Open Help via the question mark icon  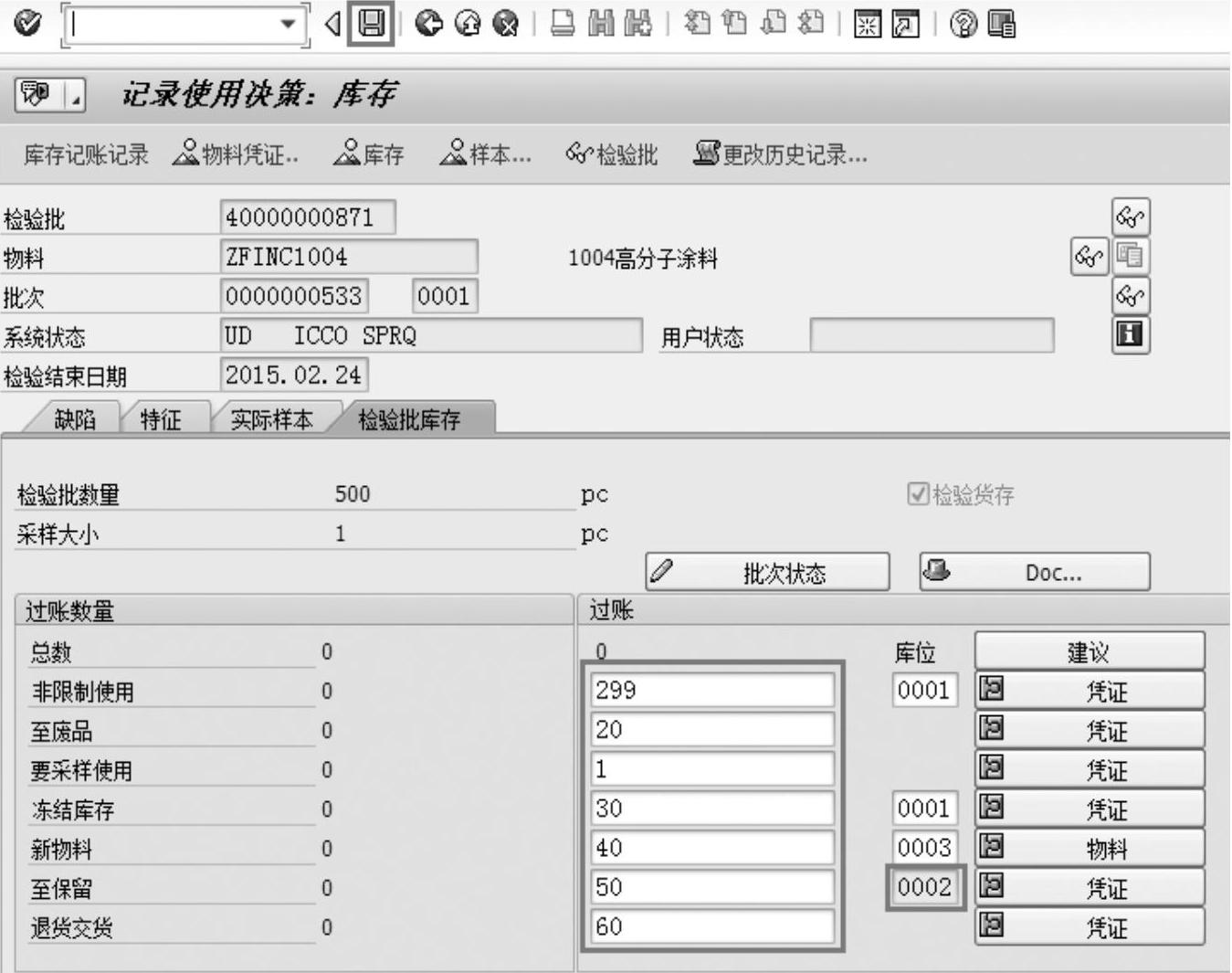(963, 24)
